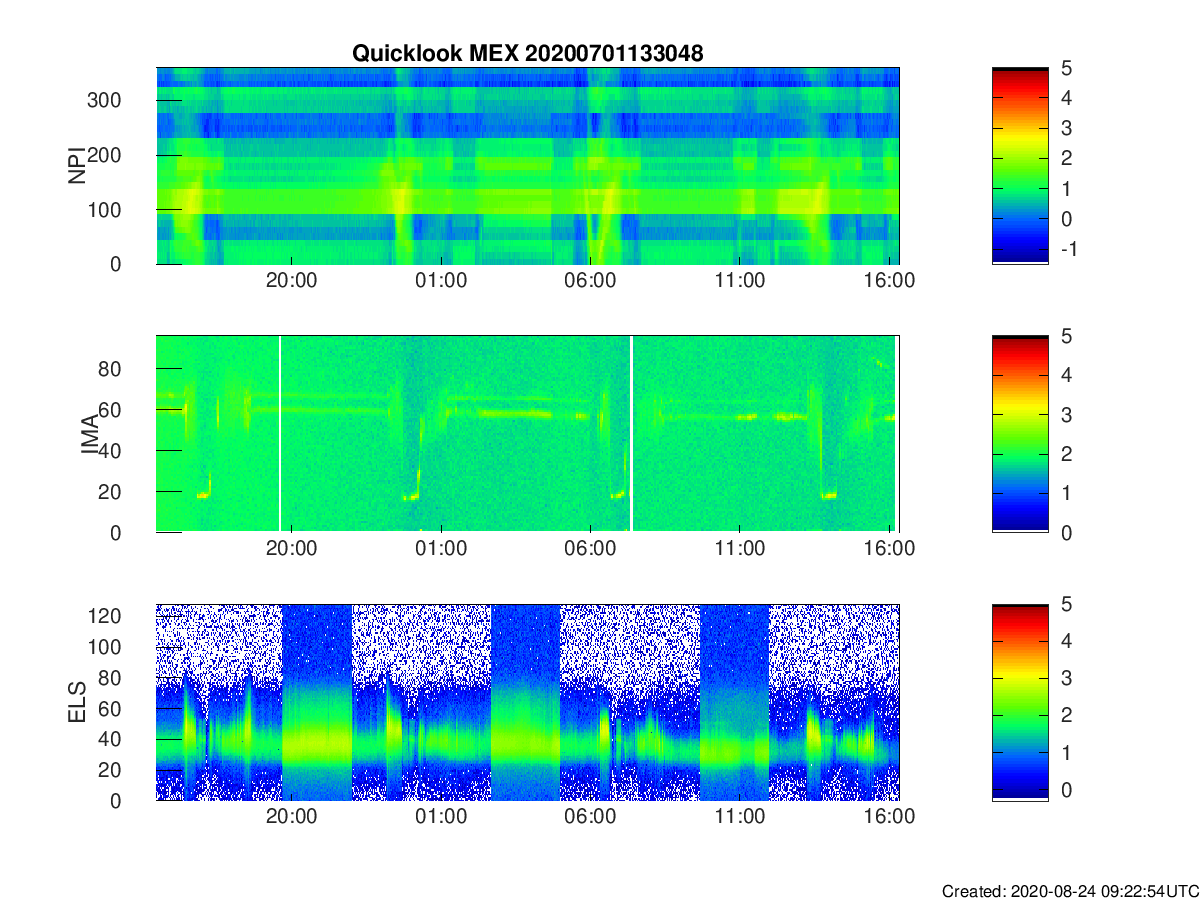Click the 06:00 tick under IMA plot
The height and width of the screenshot is (900, 1200).
pyautogui.click(x=590, y=549)
